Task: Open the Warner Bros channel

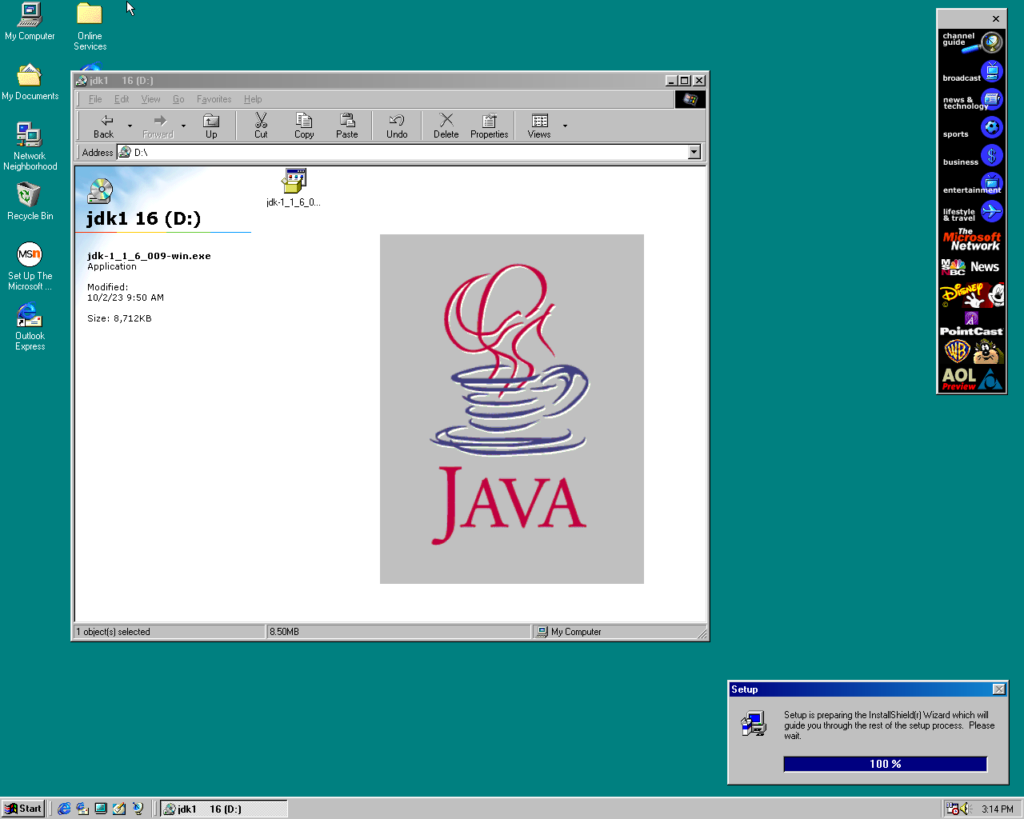Action: coord(972,351)
